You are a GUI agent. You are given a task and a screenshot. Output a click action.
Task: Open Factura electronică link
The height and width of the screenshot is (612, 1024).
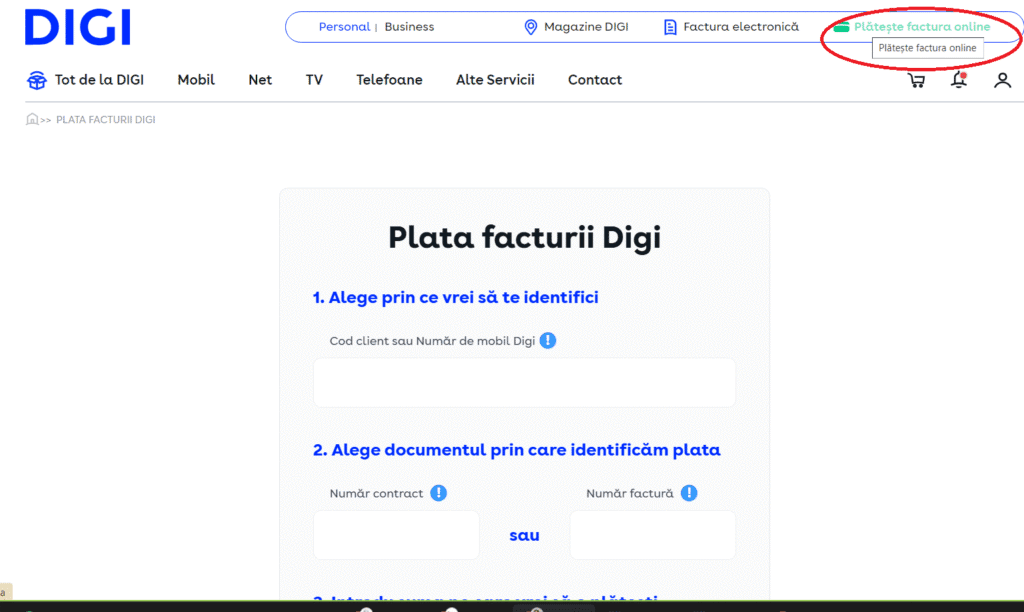(741, 27)
